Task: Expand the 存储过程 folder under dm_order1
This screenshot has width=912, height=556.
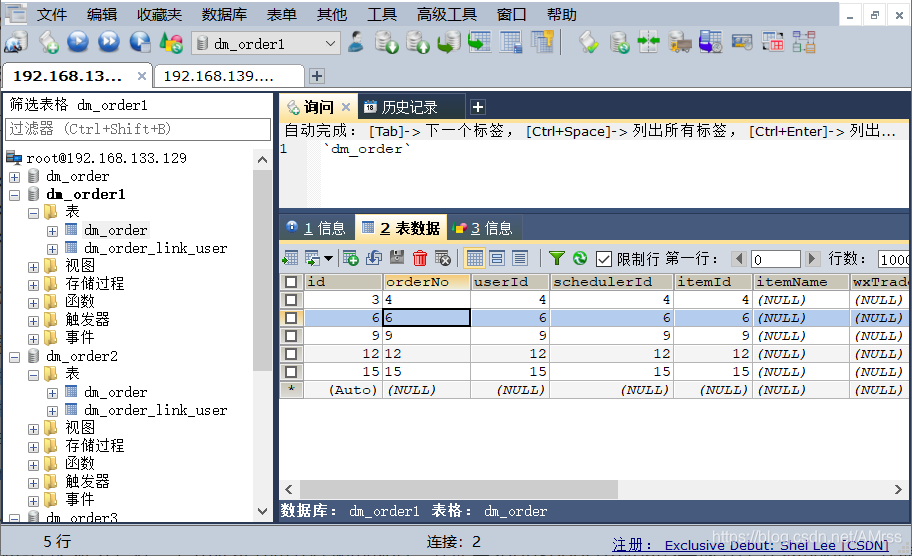Action: tap(33, 285)
